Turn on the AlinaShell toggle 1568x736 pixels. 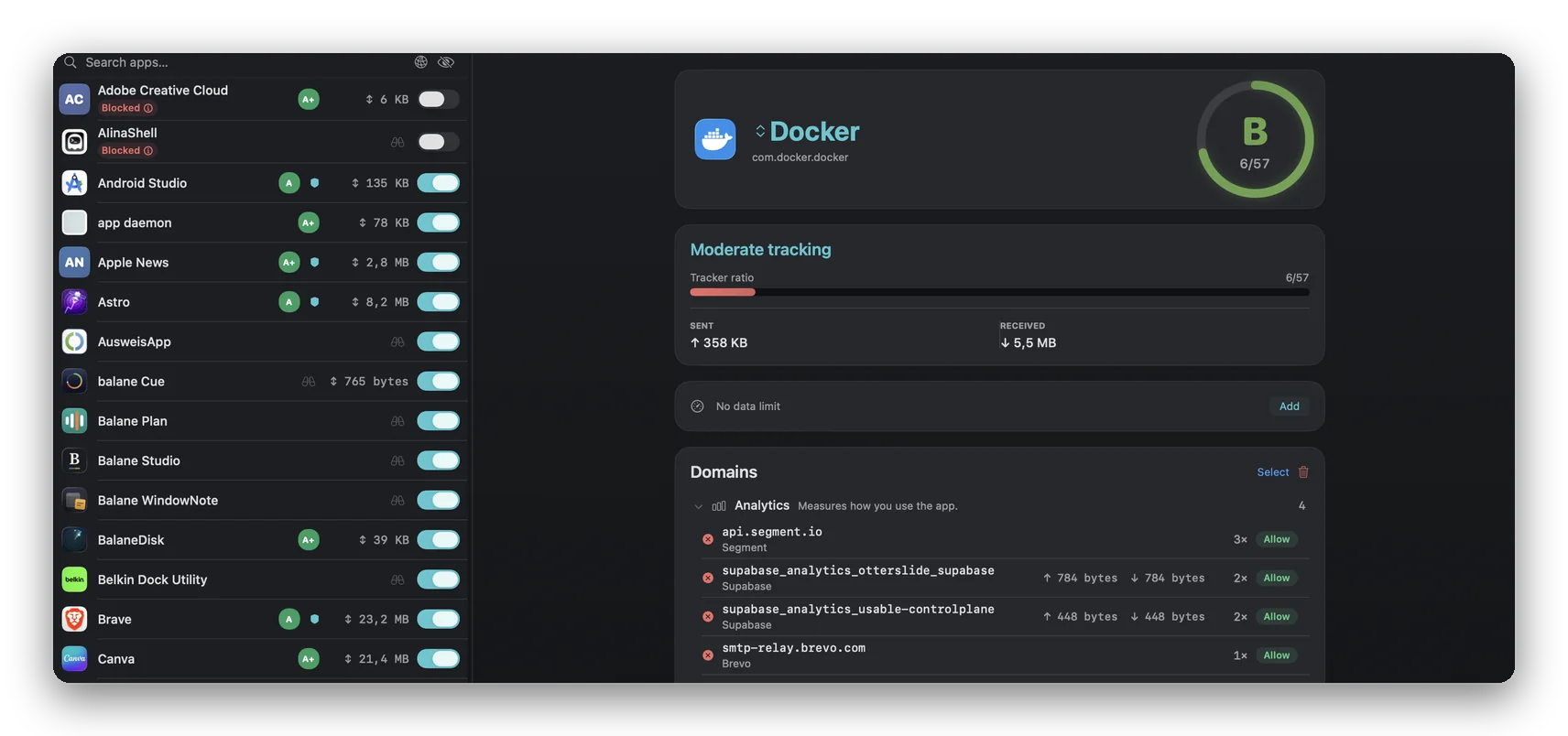[x=438, y=141]
